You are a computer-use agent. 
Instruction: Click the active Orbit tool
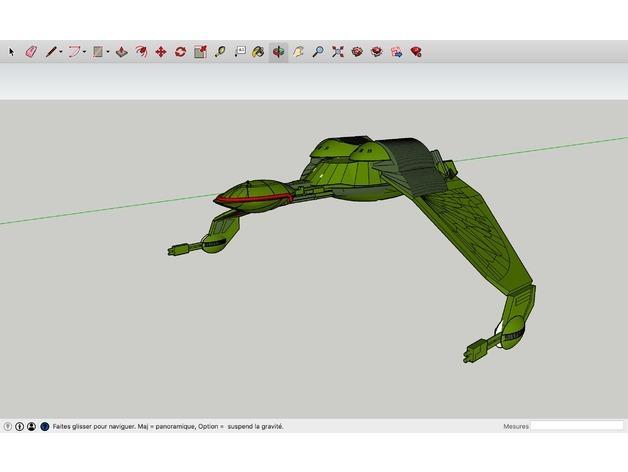(x=278, y=52)
